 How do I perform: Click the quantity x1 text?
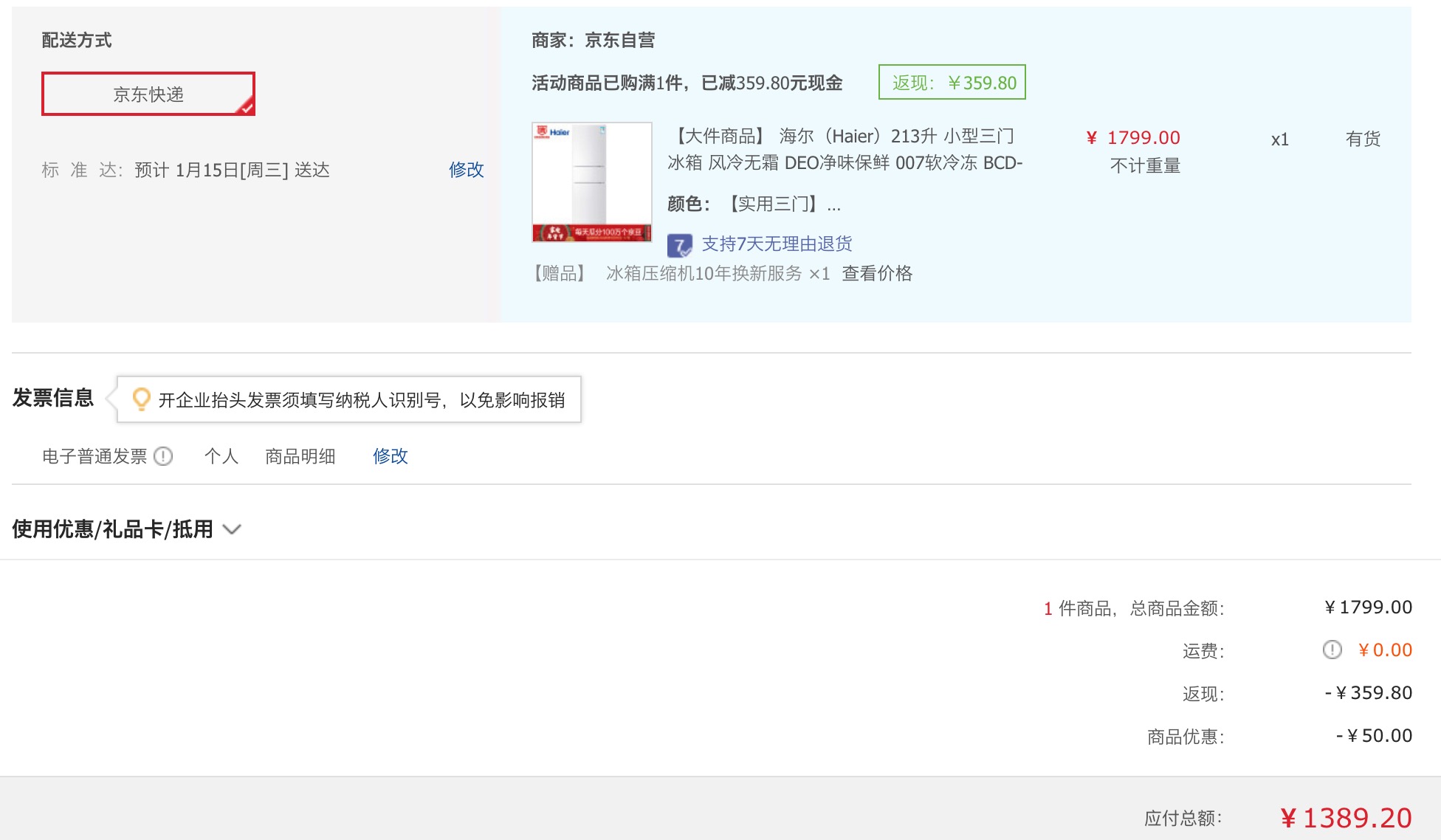[x=1279, y=140]
